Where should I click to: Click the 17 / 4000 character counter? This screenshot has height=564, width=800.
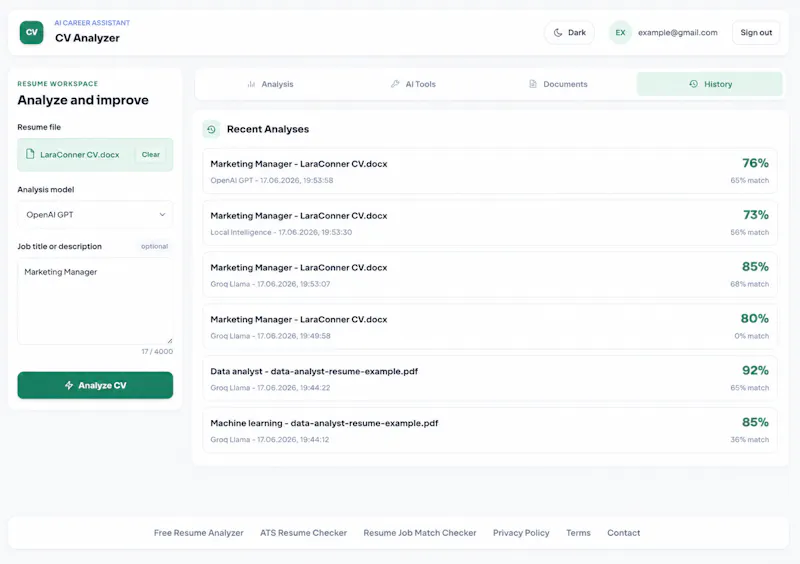[157, 352]
